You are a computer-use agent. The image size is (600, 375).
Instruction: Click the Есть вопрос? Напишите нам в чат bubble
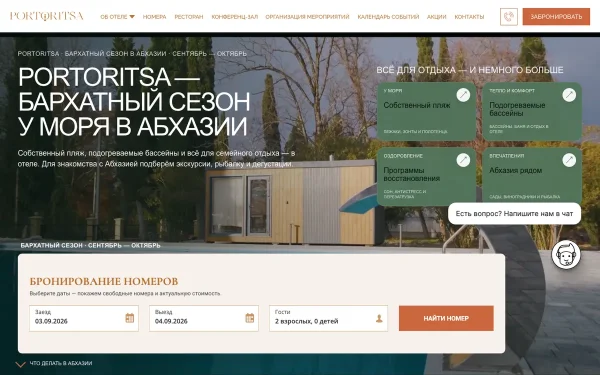tap(514, 214)
